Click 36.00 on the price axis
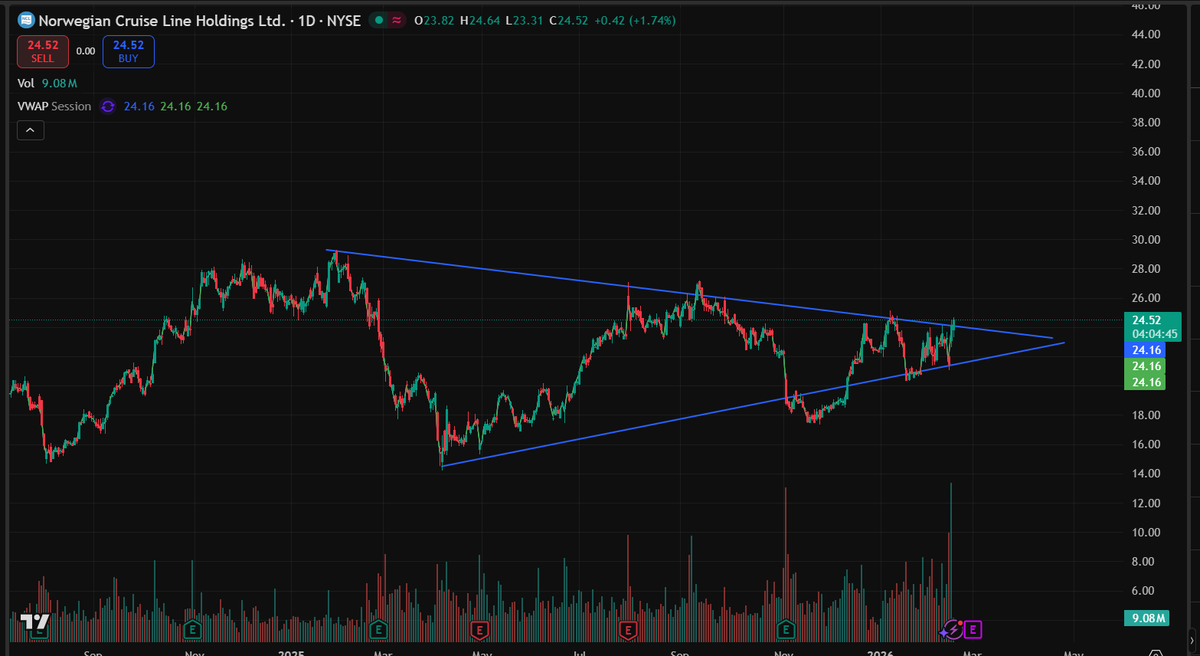Viewport: 1200px width, 656px height. pos(1145,152)
